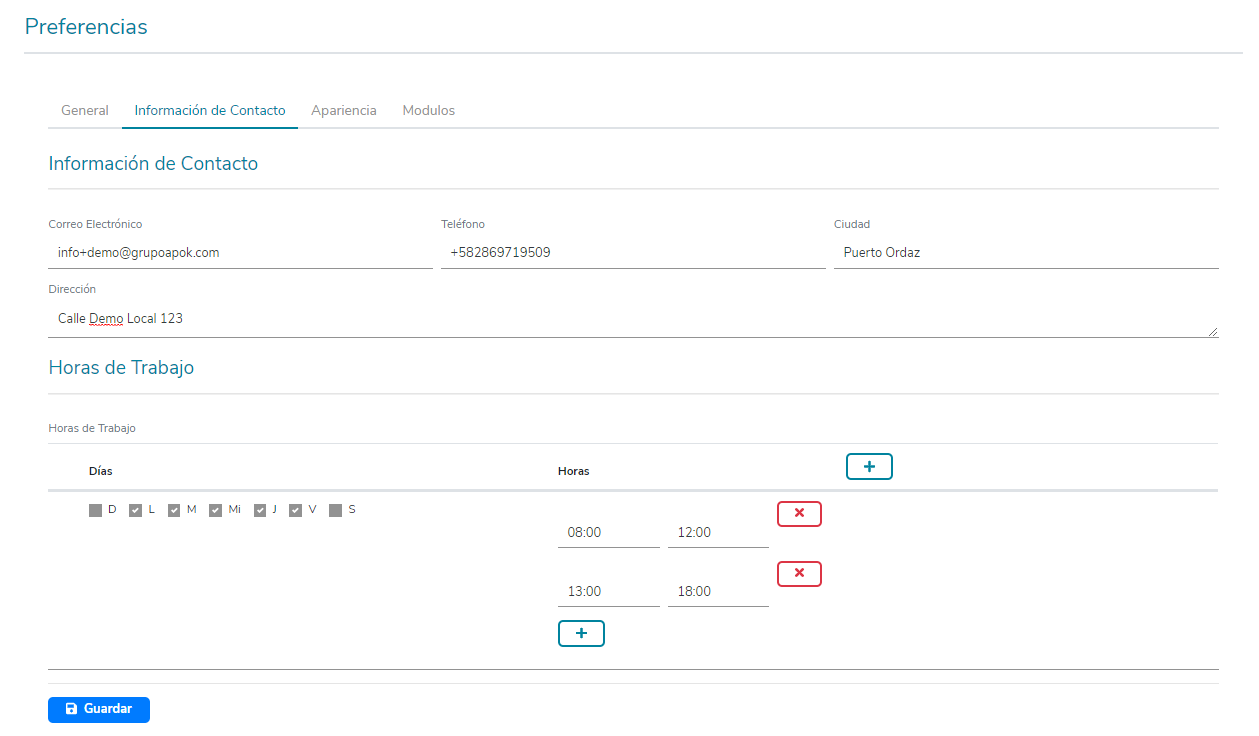This screenshot has height=736, width=1259.
Task: Open the Apariencia tab
Action: 344,111
